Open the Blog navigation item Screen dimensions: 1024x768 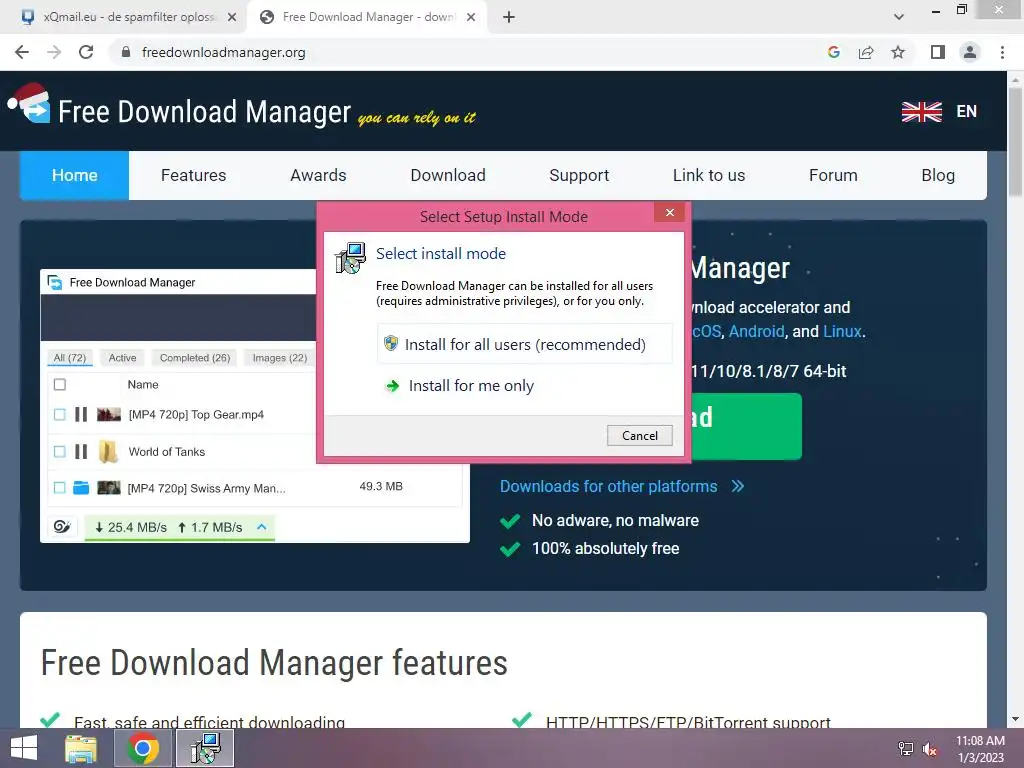[x=938, y=175]
